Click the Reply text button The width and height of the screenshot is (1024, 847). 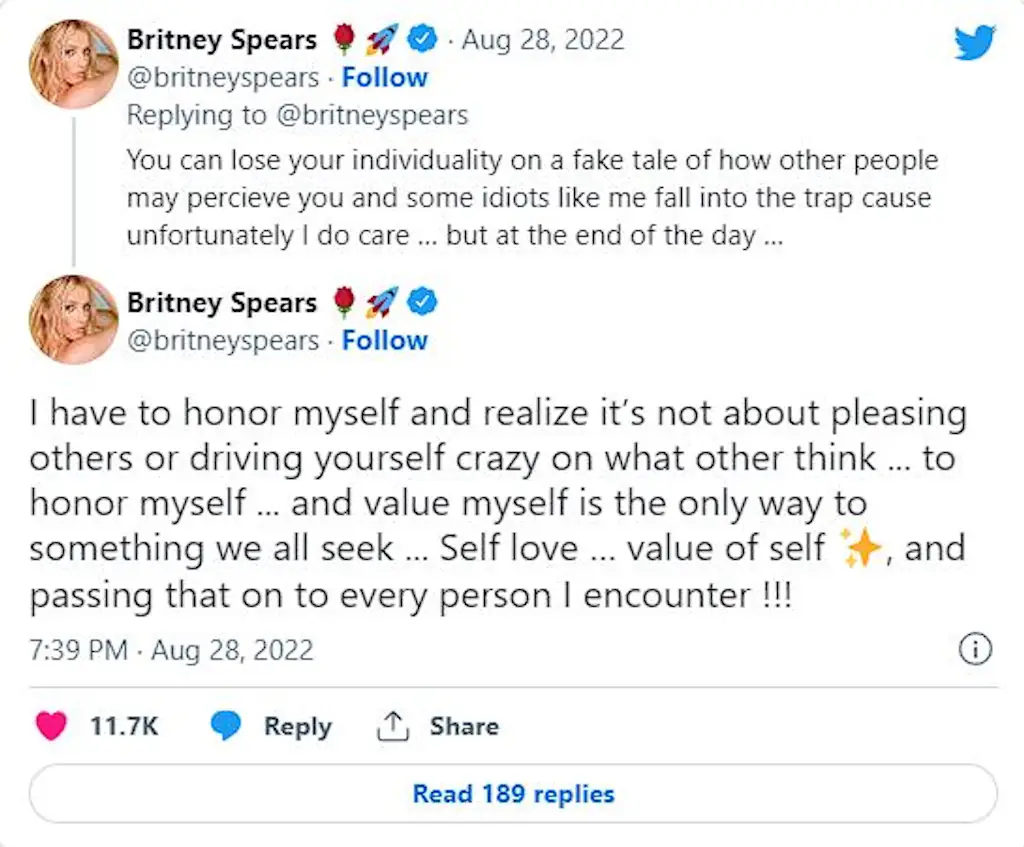coord(297,726)
